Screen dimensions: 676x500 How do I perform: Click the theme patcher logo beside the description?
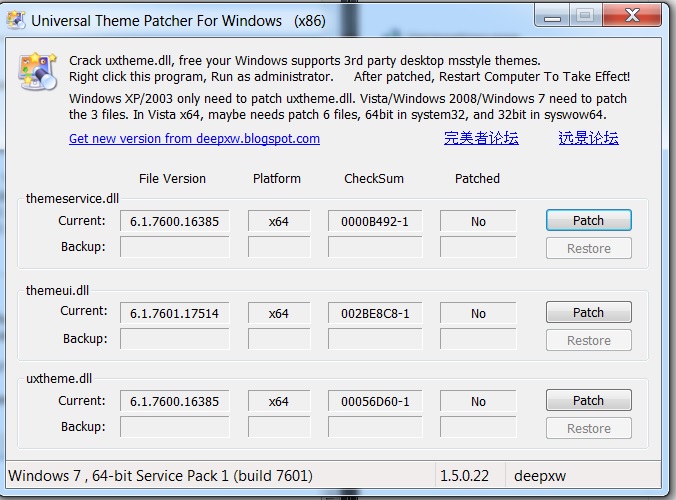click(x=38, y=72)
